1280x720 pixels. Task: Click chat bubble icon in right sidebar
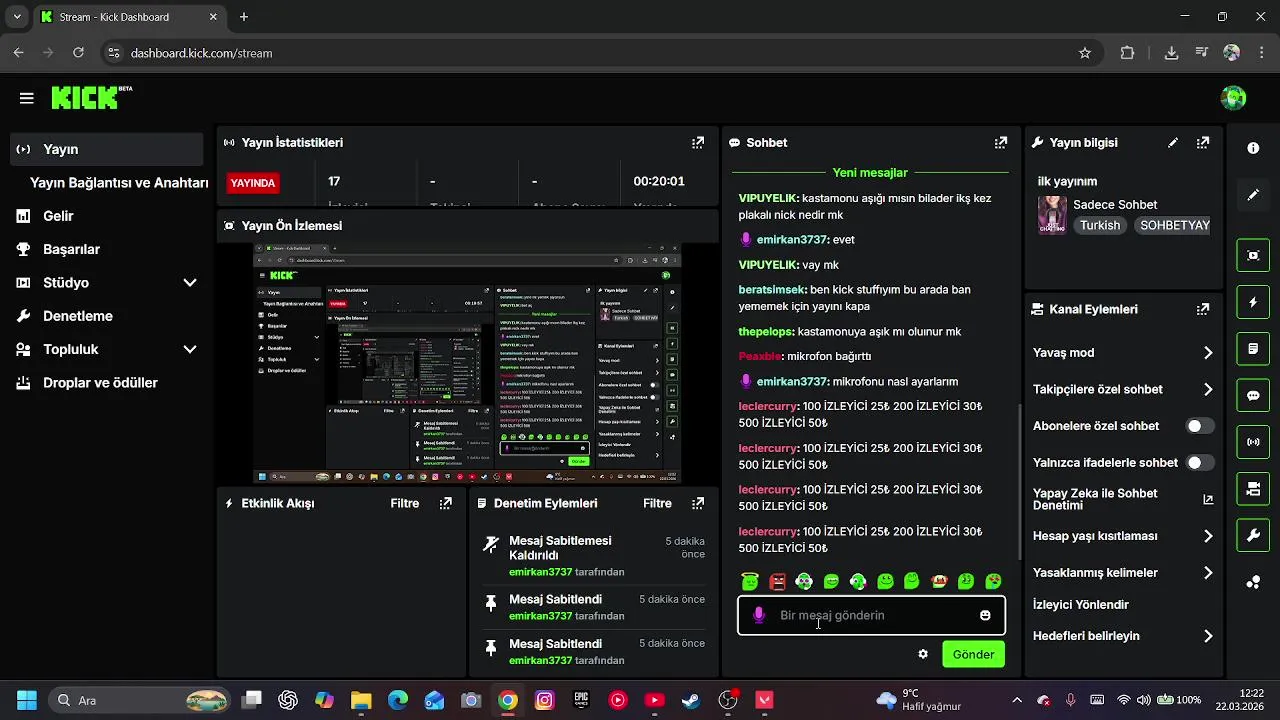[x=1253, y=396]
